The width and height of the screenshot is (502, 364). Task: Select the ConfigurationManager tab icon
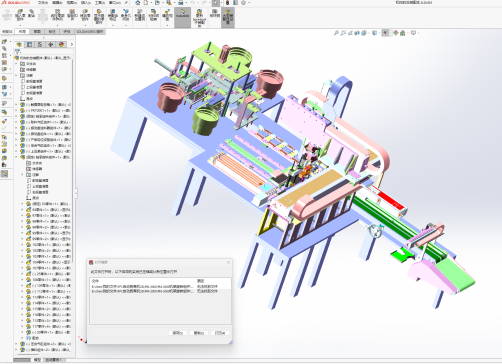(x=40, y=44)
